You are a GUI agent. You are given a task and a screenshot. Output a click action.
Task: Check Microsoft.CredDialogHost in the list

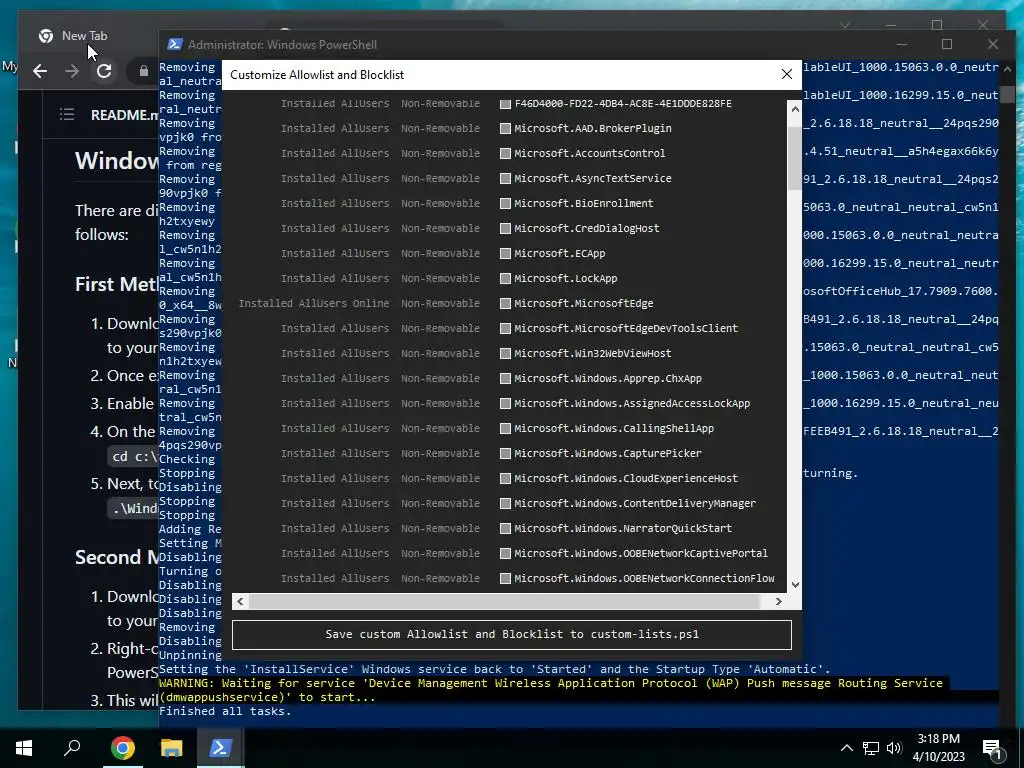(505, 229)
